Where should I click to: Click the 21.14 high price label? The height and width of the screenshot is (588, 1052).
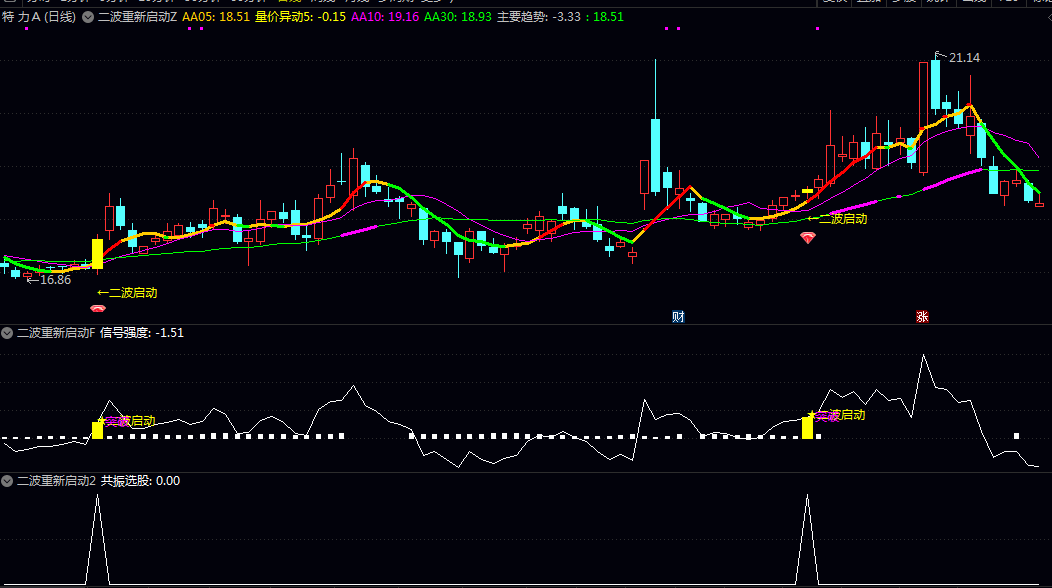pos(964,58)
